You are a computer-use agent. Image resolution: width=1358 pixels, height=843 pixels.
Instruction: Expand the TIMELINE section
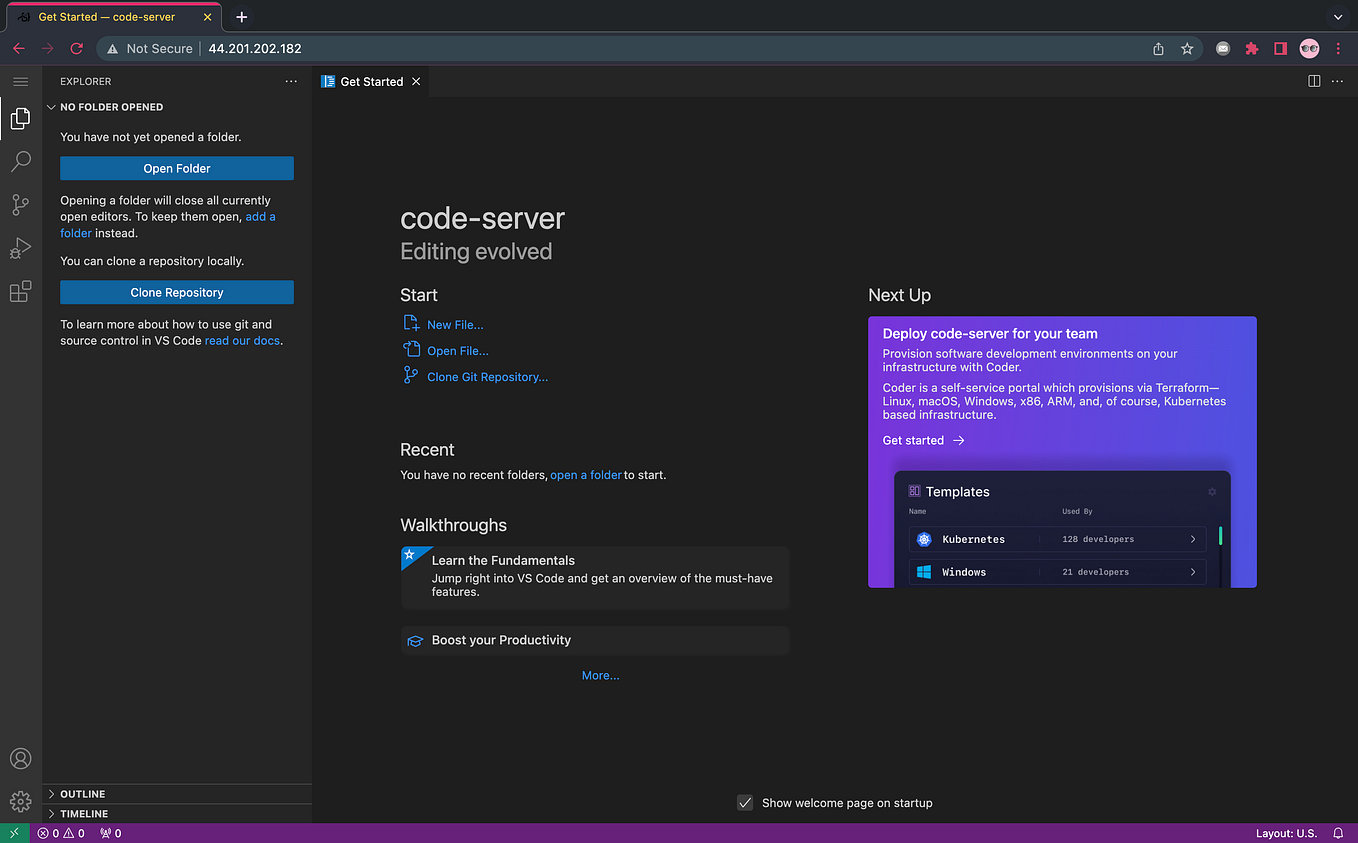tap(85, 813)
